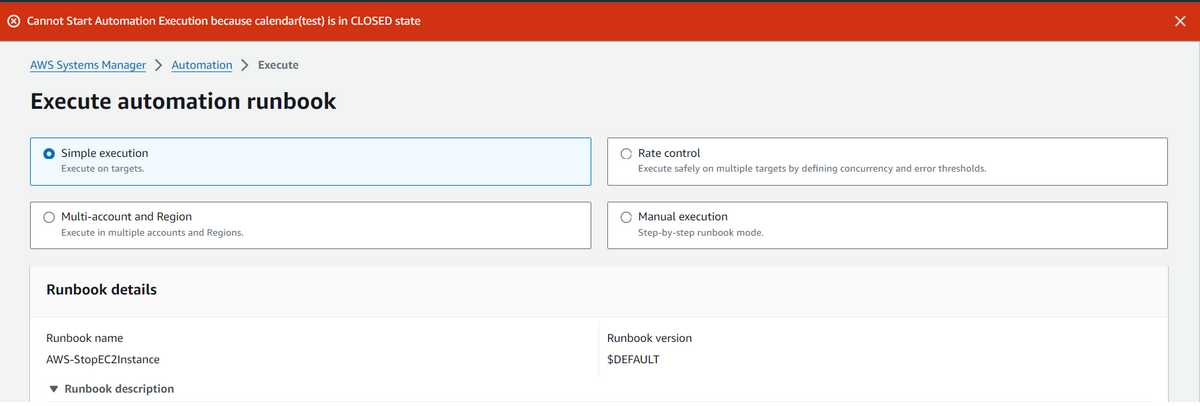Click the 'Runbook name' label

click(85, 338)
